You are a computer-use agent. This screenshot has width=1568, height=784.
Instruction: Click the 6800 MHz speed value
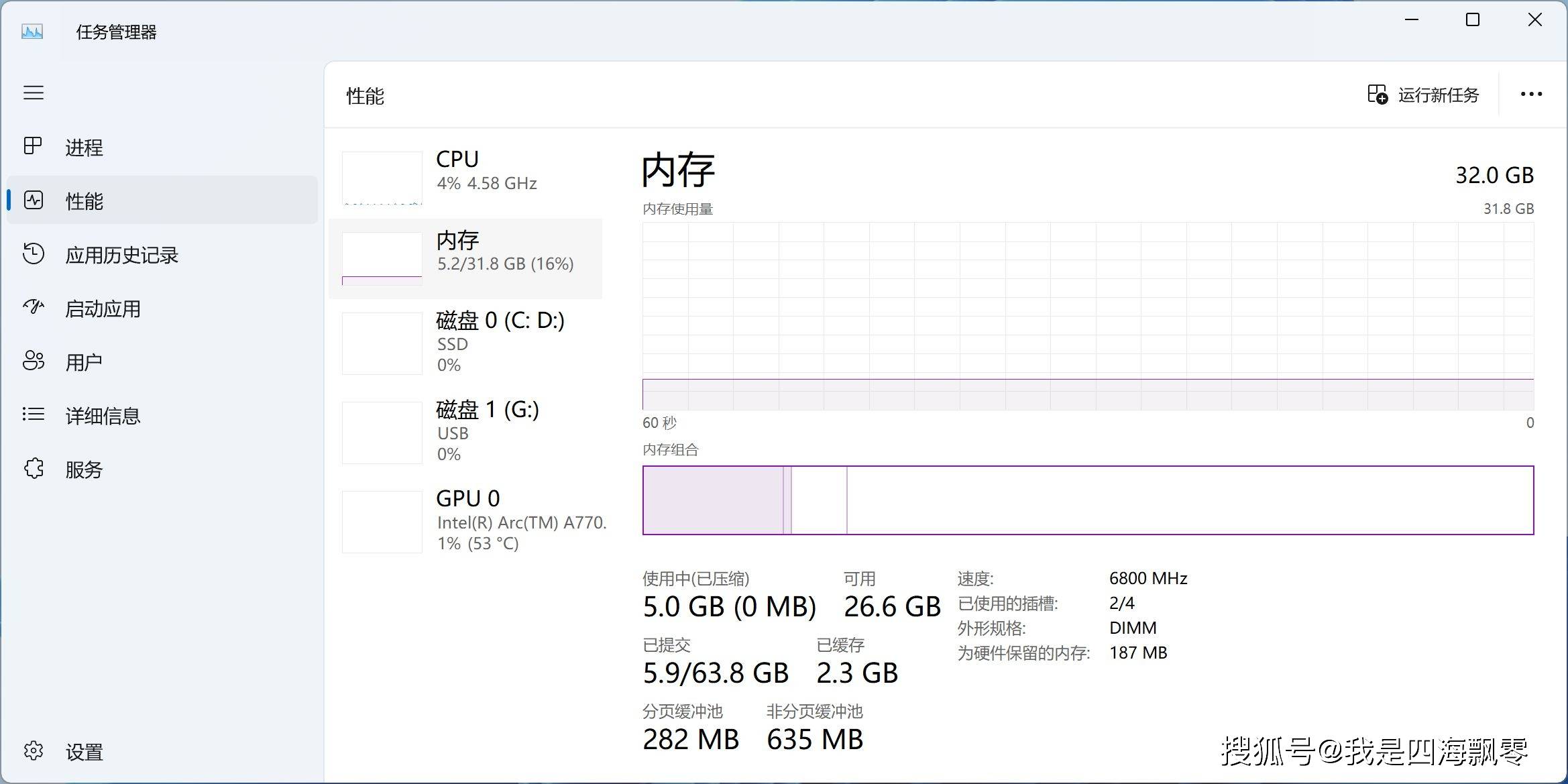1148,578
